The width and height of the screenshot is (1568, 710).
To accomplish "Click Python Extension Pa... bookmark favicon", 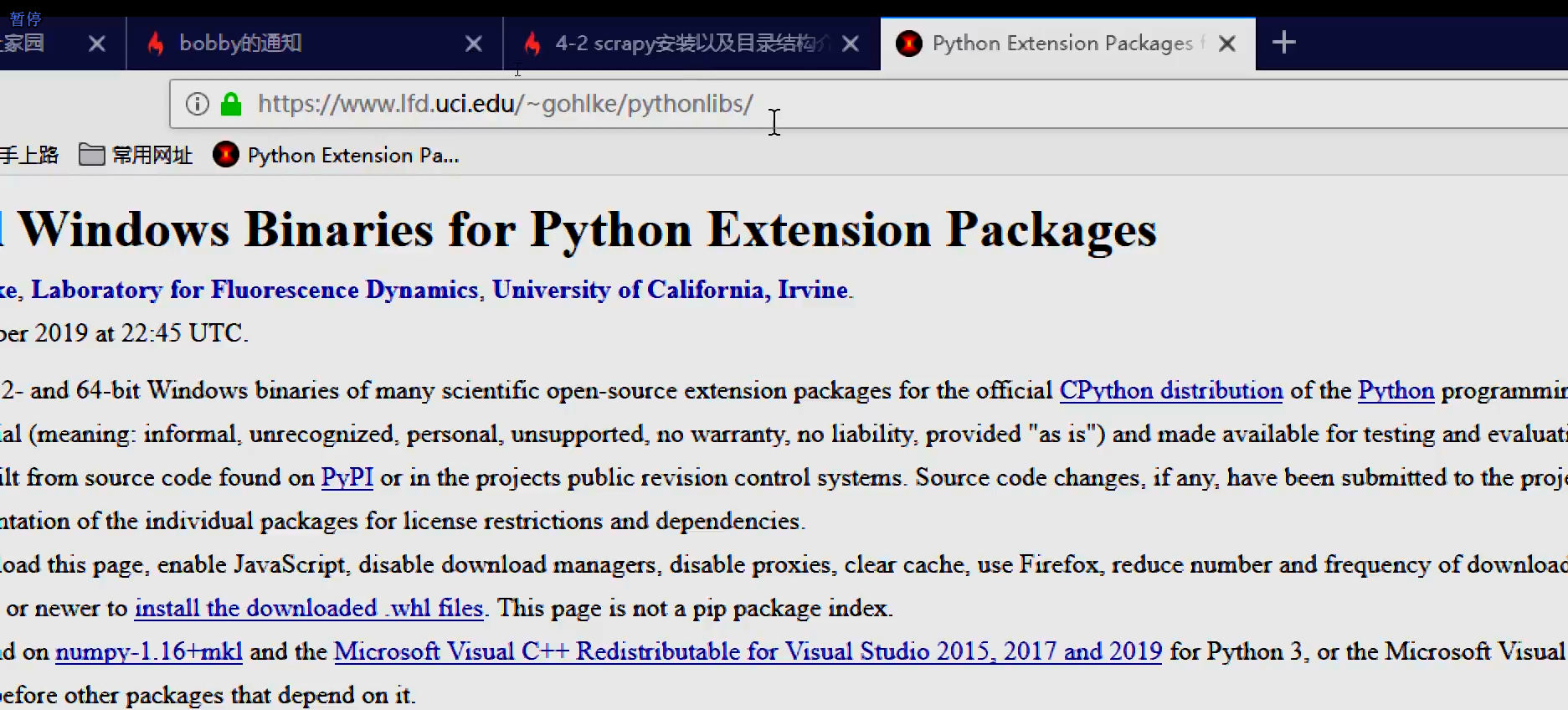I will pos(225,155).
